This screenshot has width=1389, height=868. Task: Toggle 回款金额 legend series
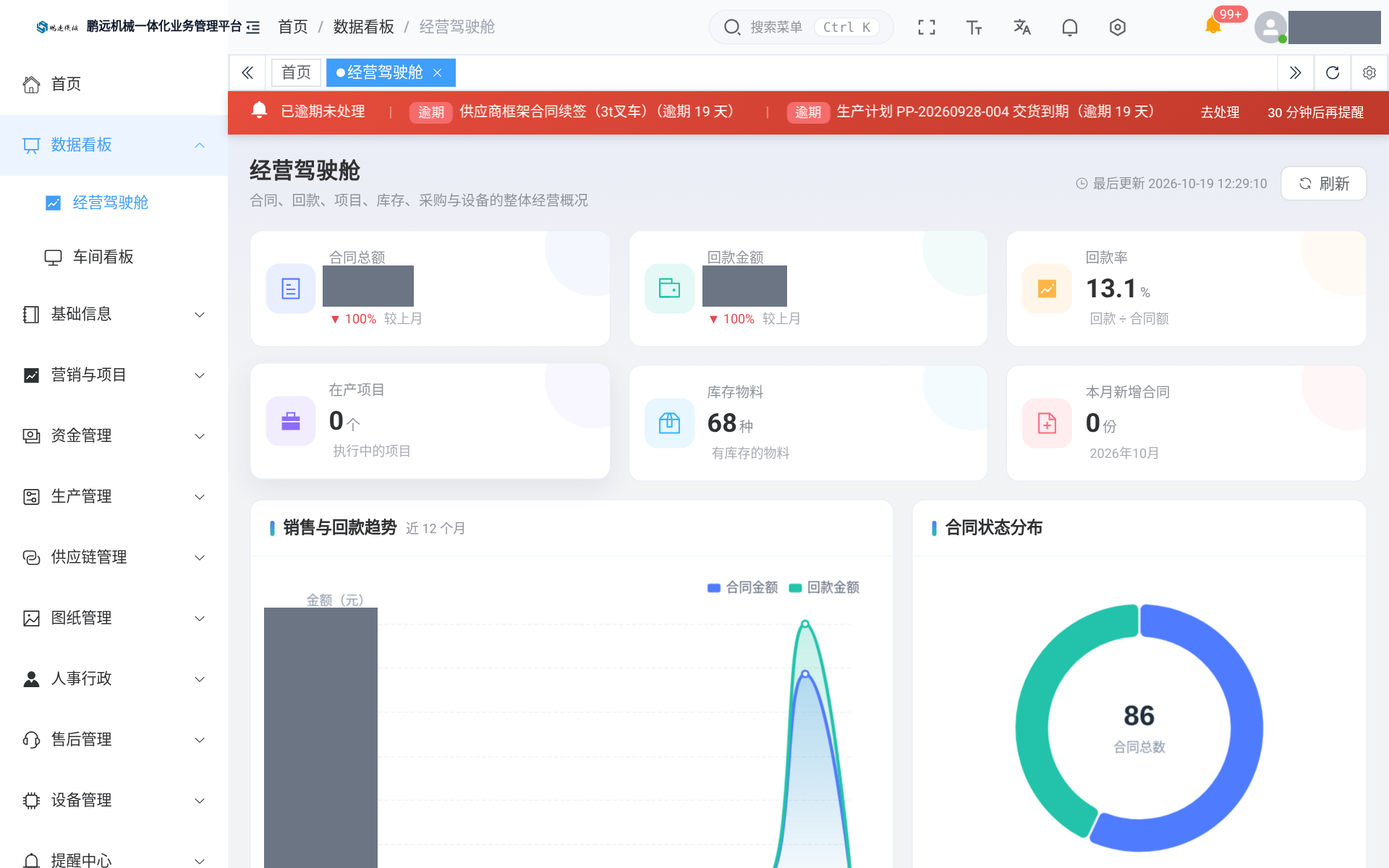coord(824,587)
